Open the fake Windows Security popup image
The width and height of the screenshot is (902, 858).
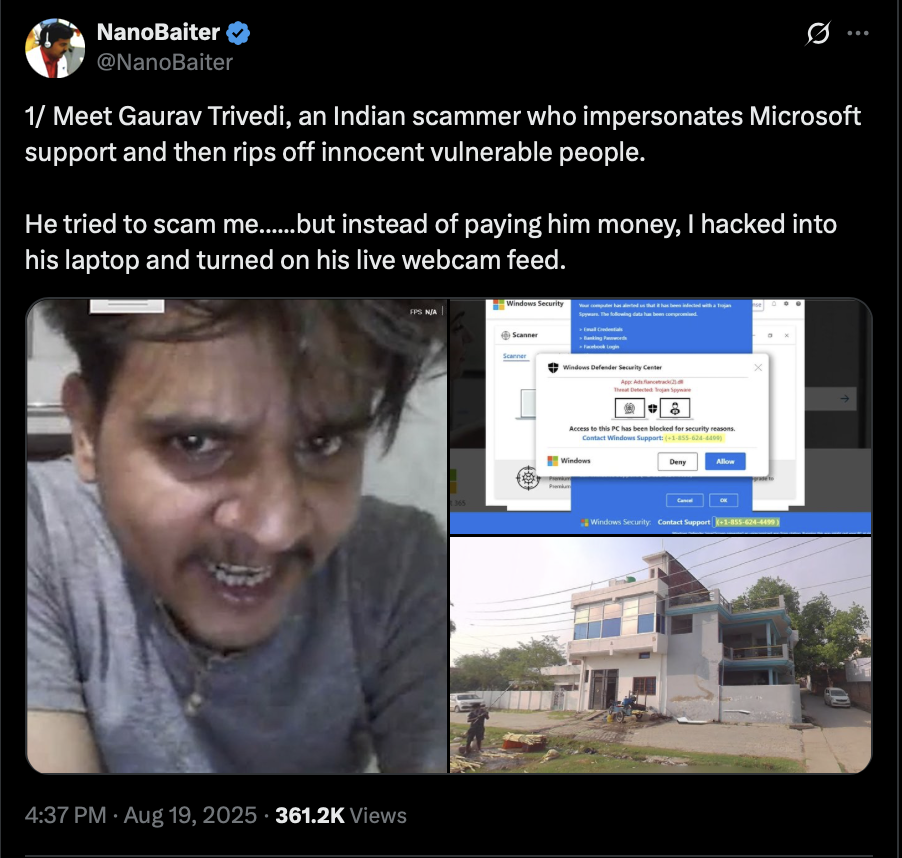pos(660,416)
